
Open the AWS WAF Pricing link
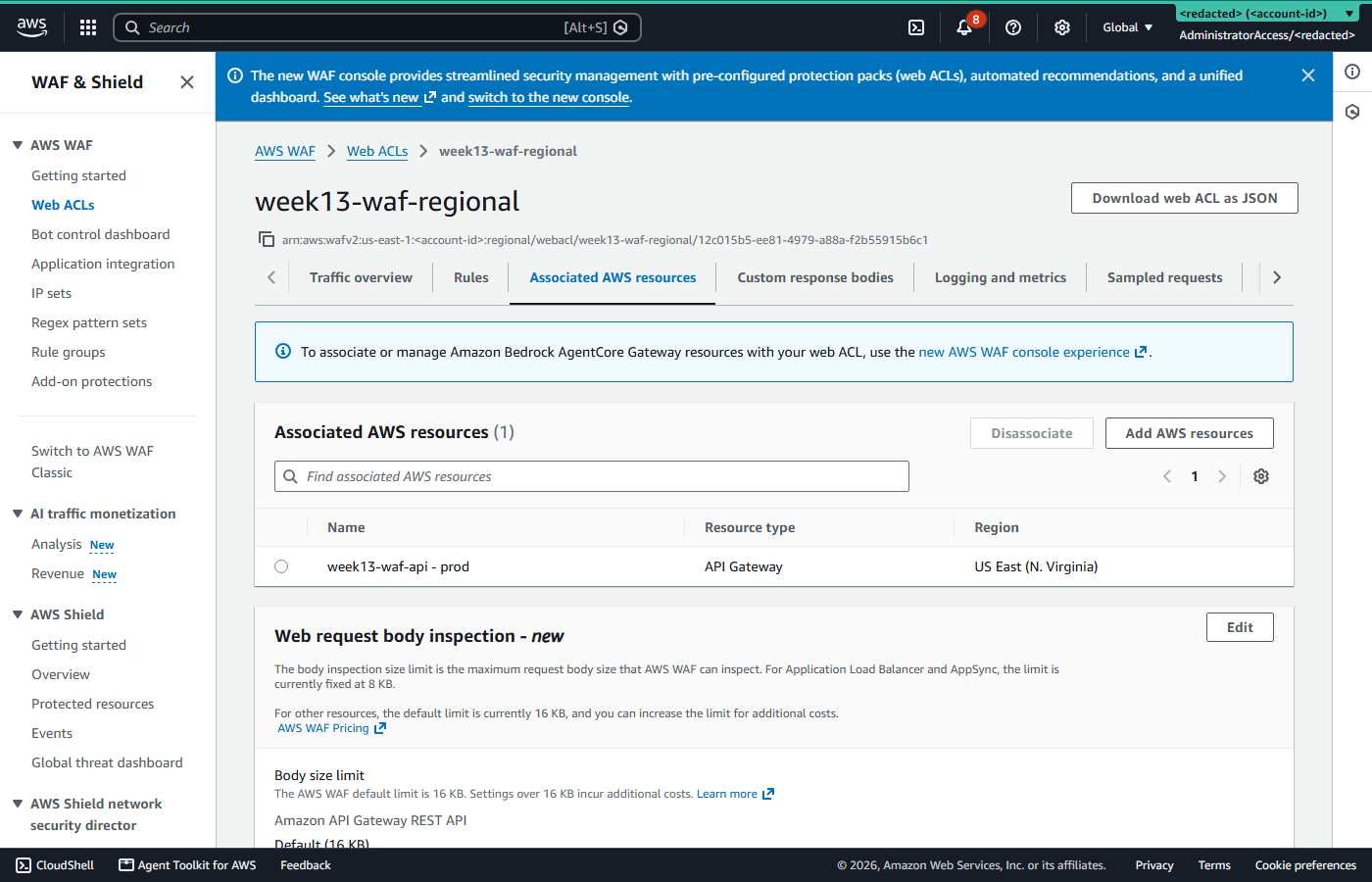point(331,728)
